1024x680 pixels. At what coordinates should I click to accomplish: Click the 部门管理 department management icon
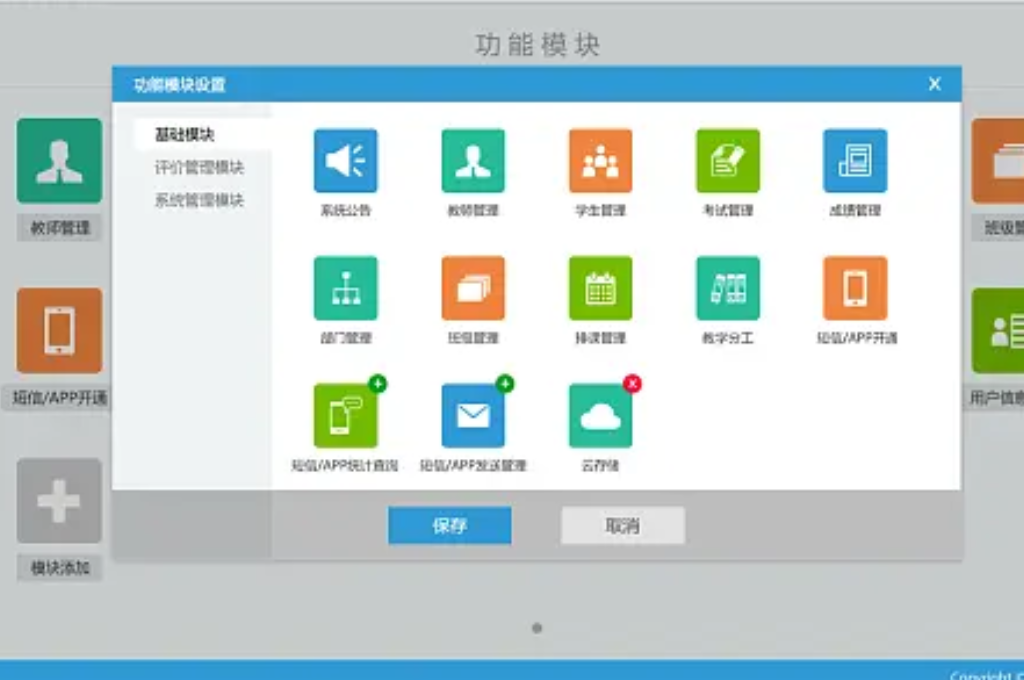[x=345, y=288]
